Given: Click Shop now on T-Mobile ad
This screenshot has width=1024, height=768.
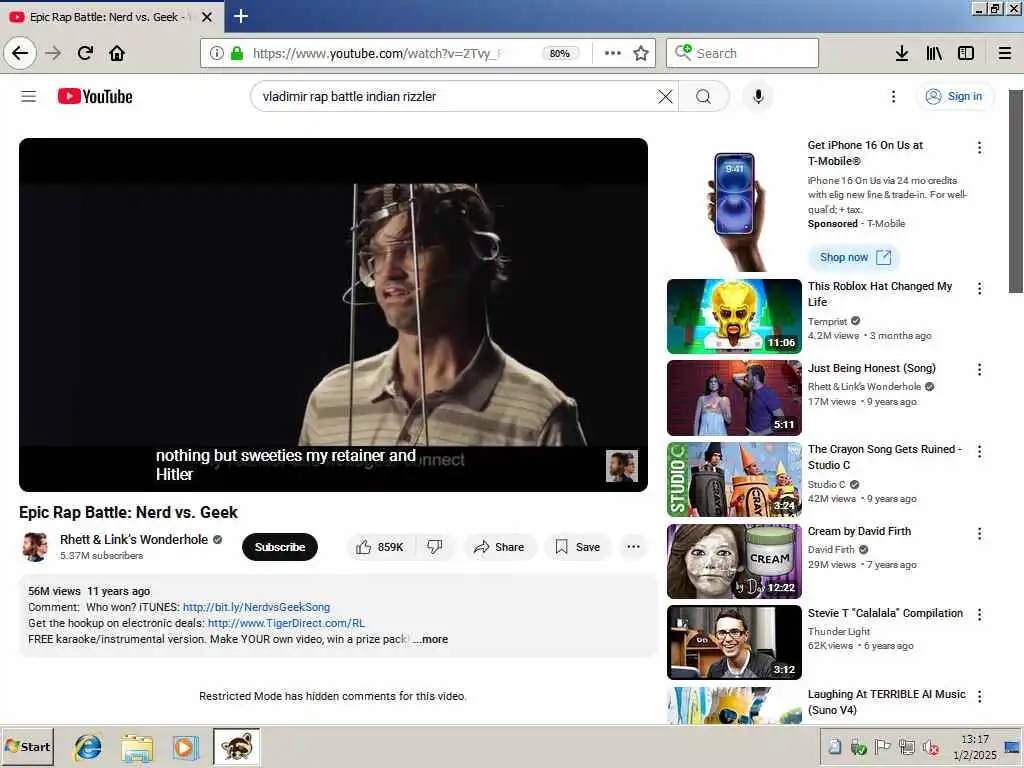Looking at the screenshot, I should (854, 257).
